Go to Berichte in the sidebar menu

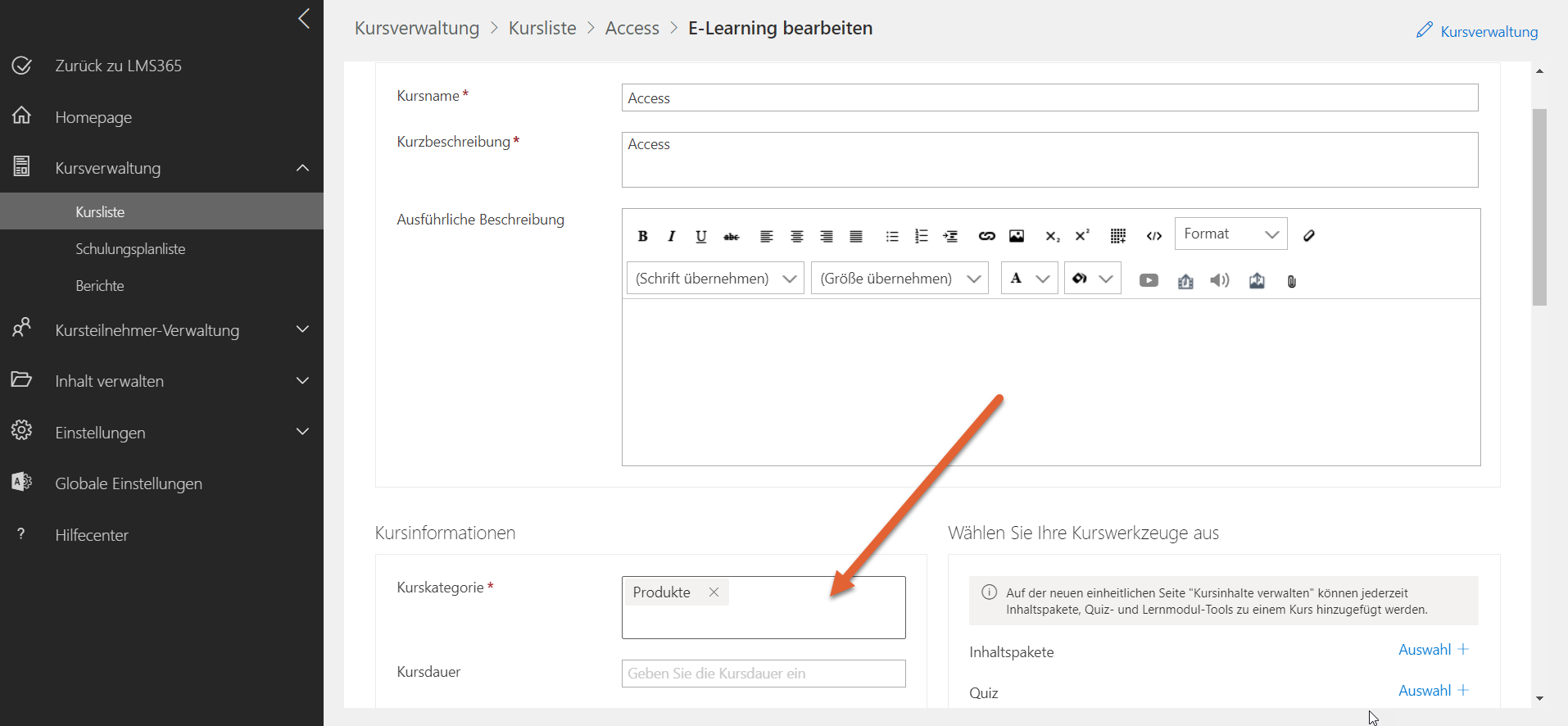(x=100, y=286)
